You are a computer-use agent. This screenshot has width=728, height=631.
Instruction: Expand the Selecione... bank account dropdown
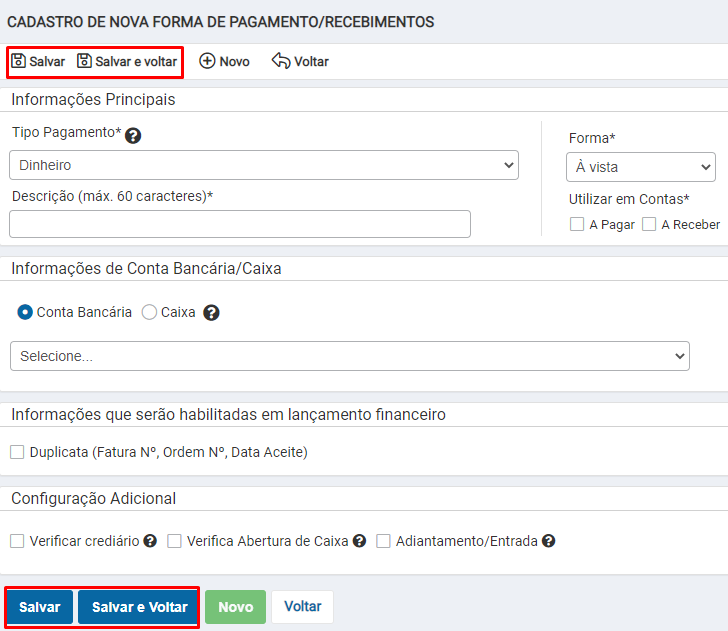[350, 356]
